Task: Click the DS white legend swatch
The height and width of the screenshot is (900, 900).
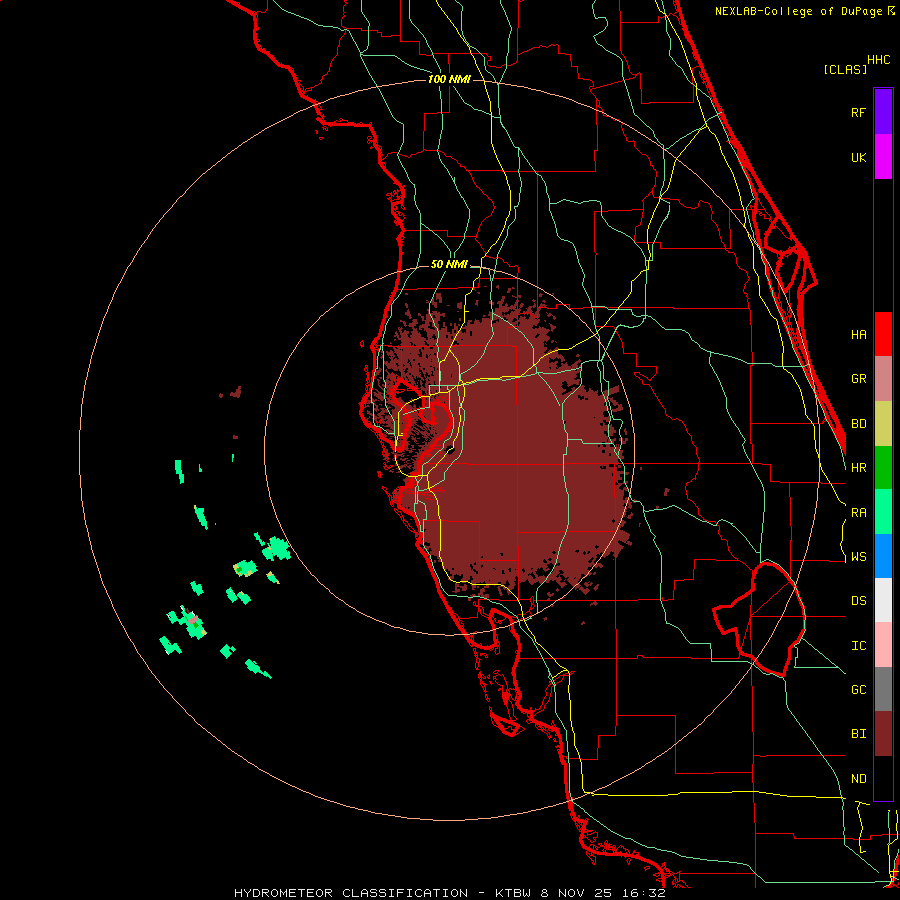Action: [883, 600]
